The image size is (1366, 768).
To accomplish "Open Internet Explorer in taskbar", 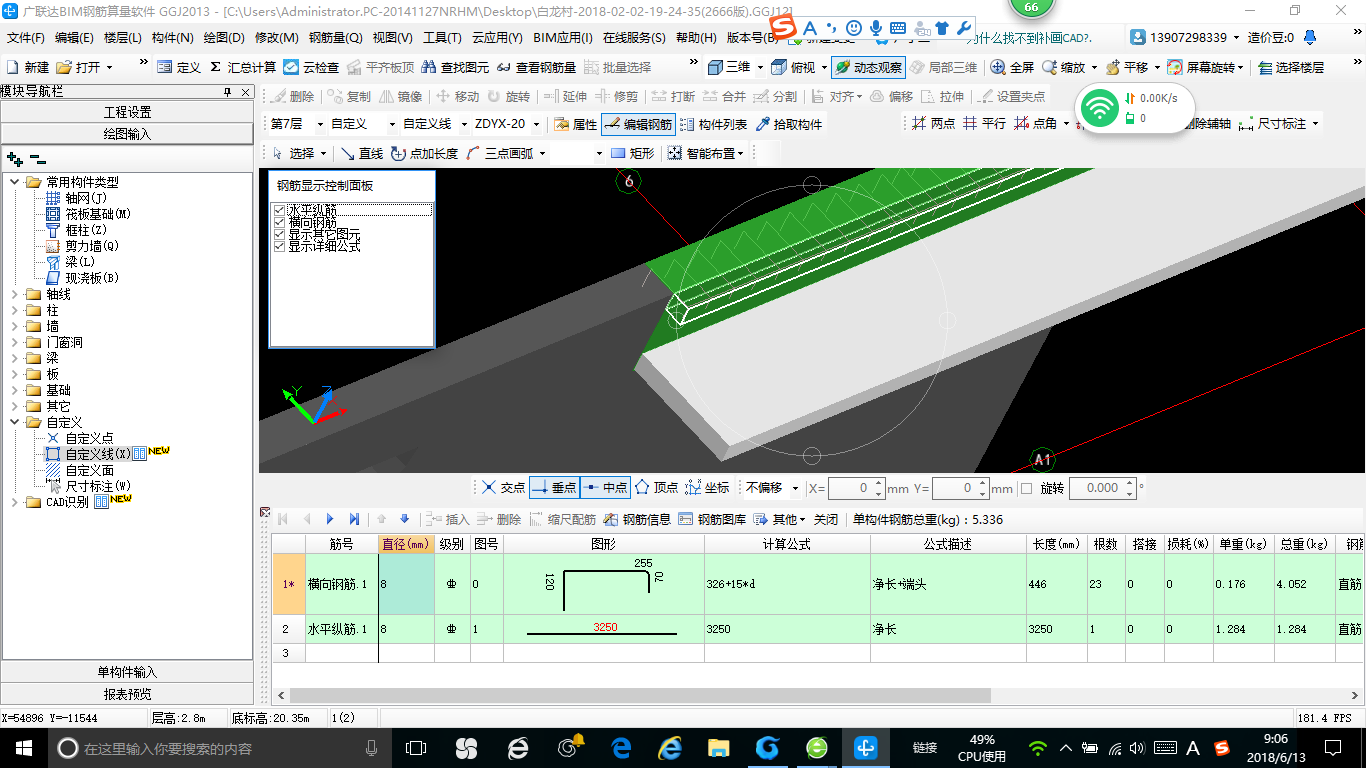I will click(669, 747).
